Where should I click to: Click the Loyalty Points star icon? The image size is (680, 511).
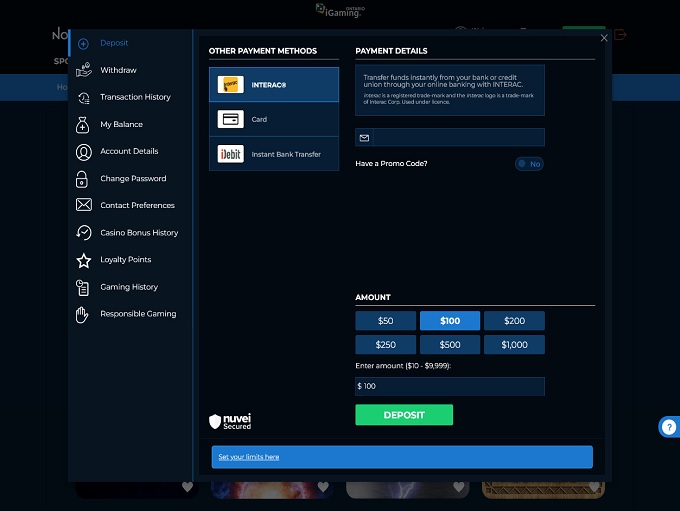(x=83, y=260)
